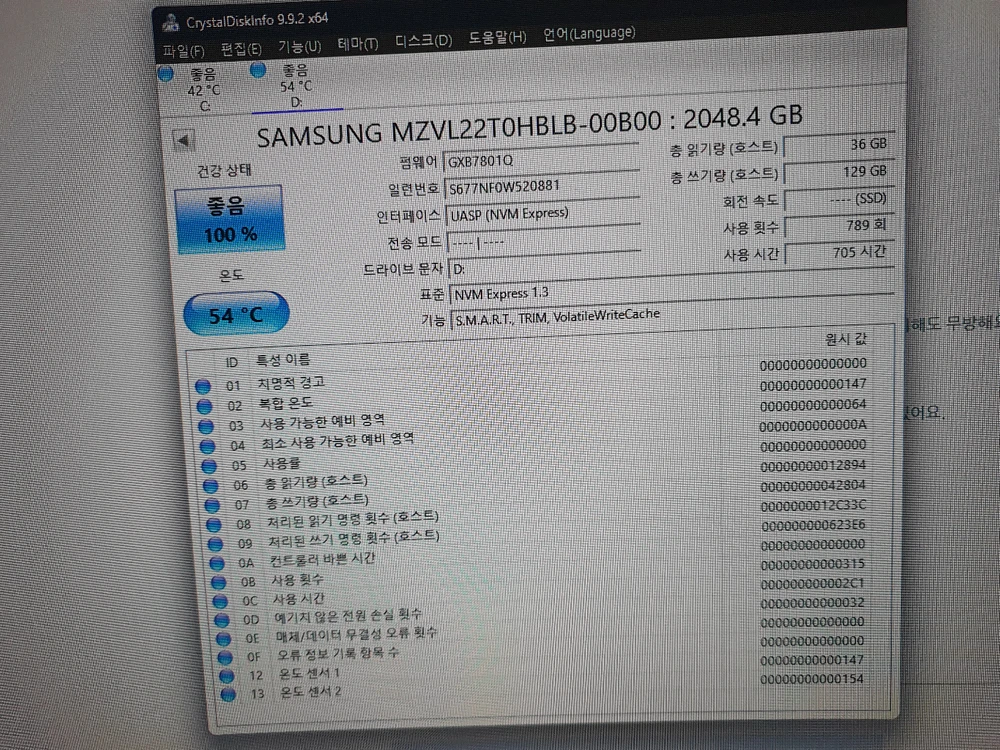Click status circle of row 03 사용 가능한 예비 영역

coord(205,426)
